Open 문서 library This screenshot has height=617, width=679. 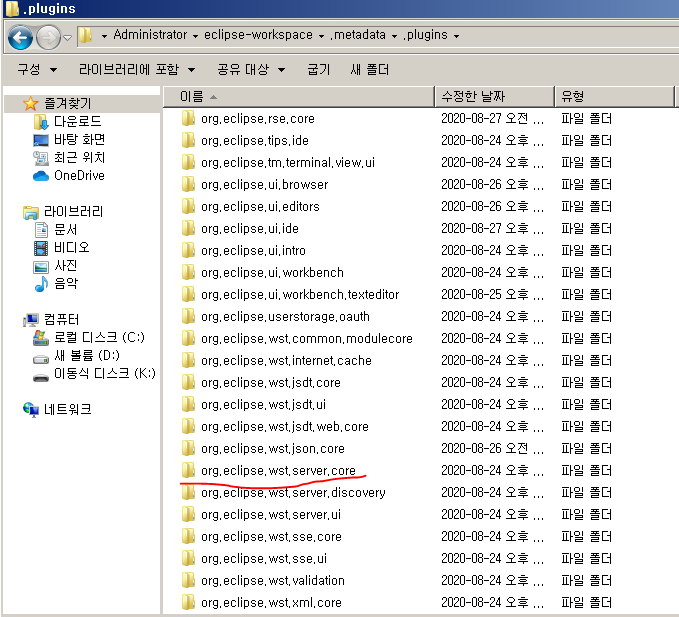66,229
